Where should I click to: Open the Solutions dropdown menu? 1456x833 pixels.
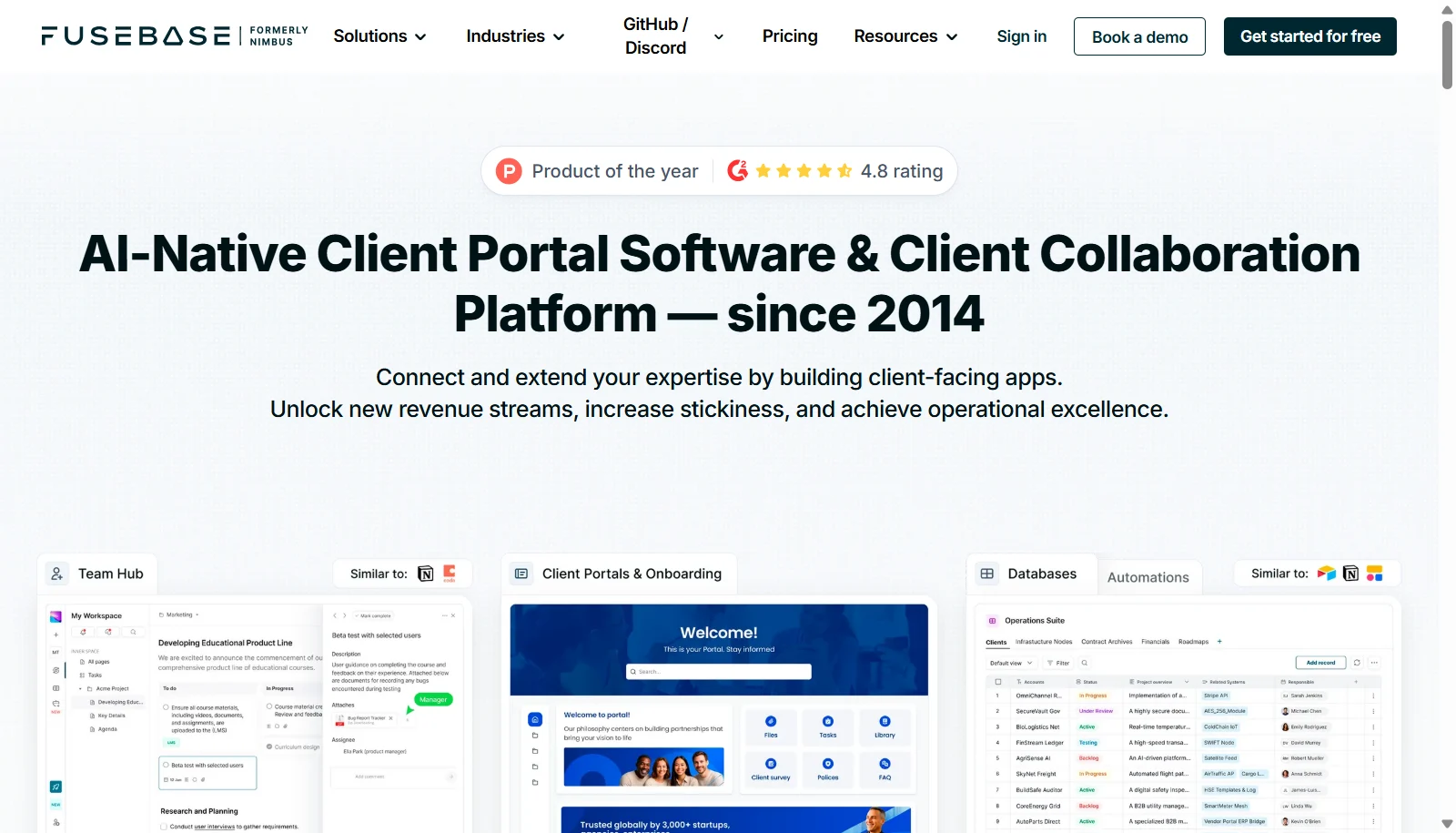pos(379,36)
